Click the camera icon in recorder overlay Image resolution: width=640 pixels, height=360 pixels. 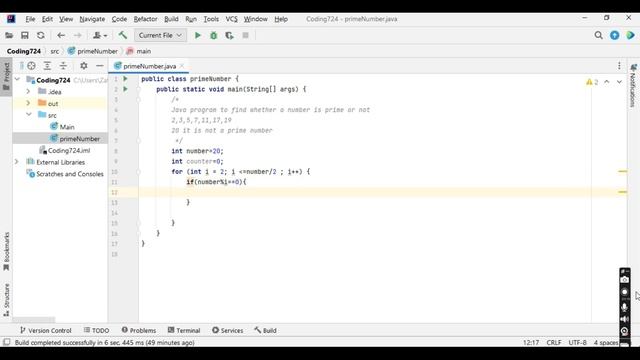pyautogui.click(x=624, y=280)
